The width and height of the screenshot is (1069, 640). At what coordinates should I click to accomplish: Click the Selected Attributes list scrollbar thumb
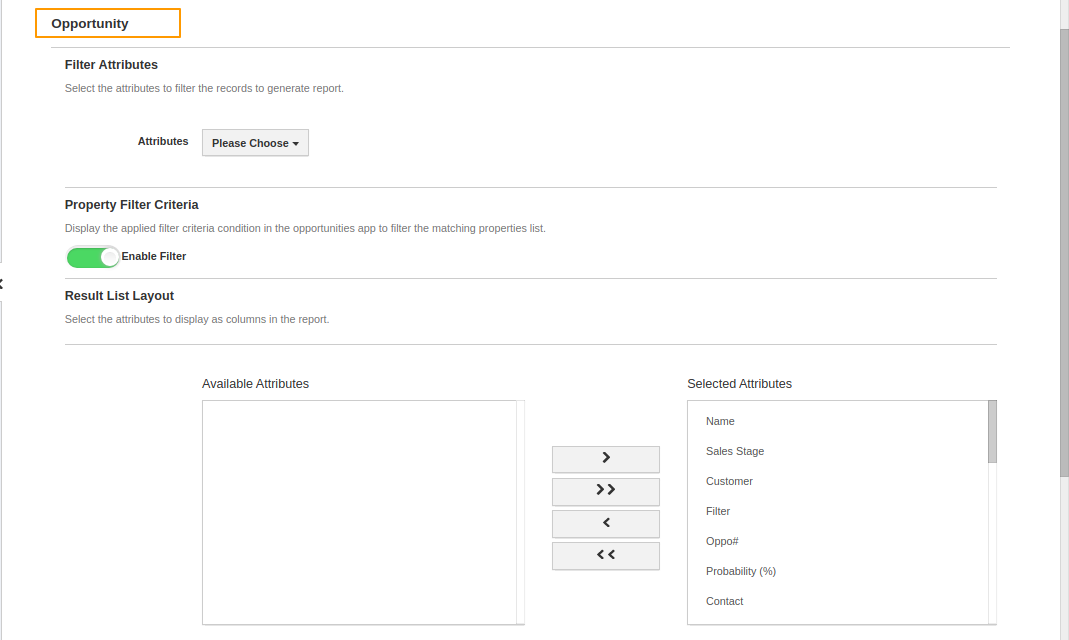[992, 431]
